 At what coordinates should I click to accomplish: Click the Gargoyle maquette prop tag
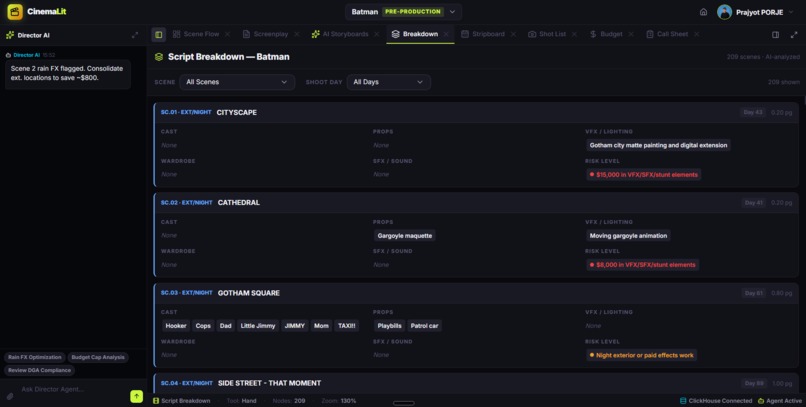click(x=405, y=236)
